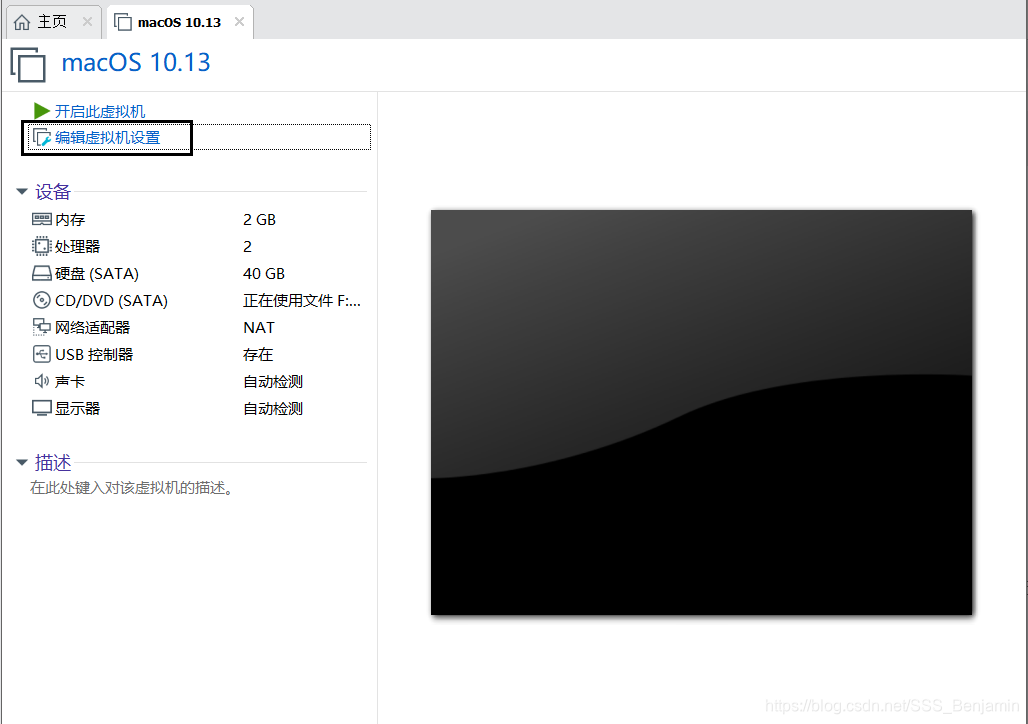Screen dimensions: 1028x724
Task: Click the home icon on 主页 tab
Action: [x=22, y=22]
